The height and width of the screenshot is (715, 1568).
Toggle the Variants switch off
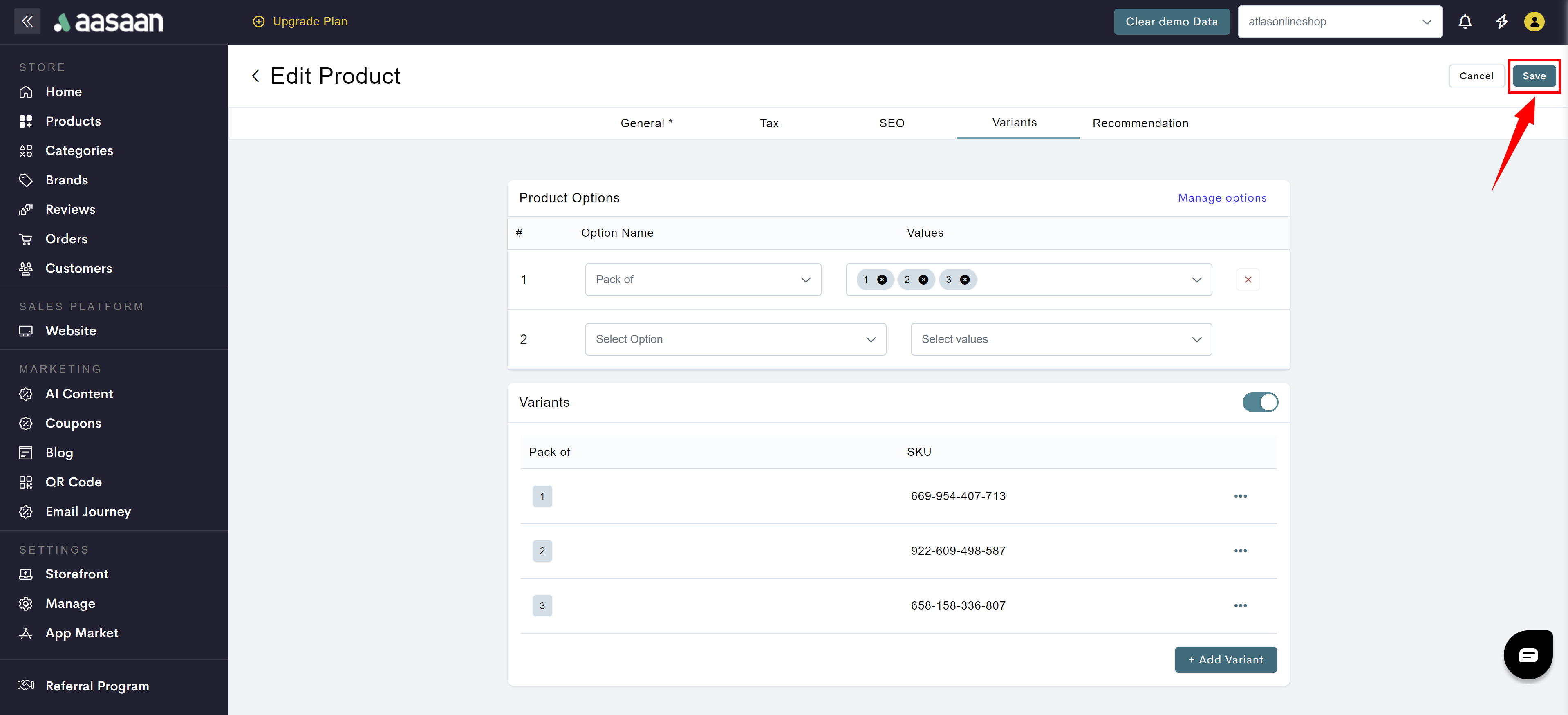pyautogui.click(x=1259, y=402)
